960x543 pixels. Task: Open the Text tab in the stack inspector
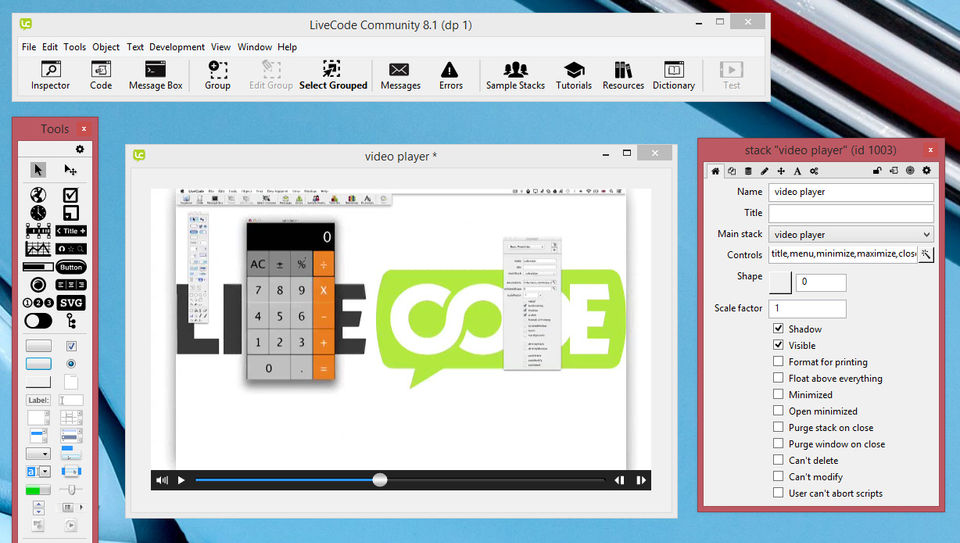coord(797,171)
